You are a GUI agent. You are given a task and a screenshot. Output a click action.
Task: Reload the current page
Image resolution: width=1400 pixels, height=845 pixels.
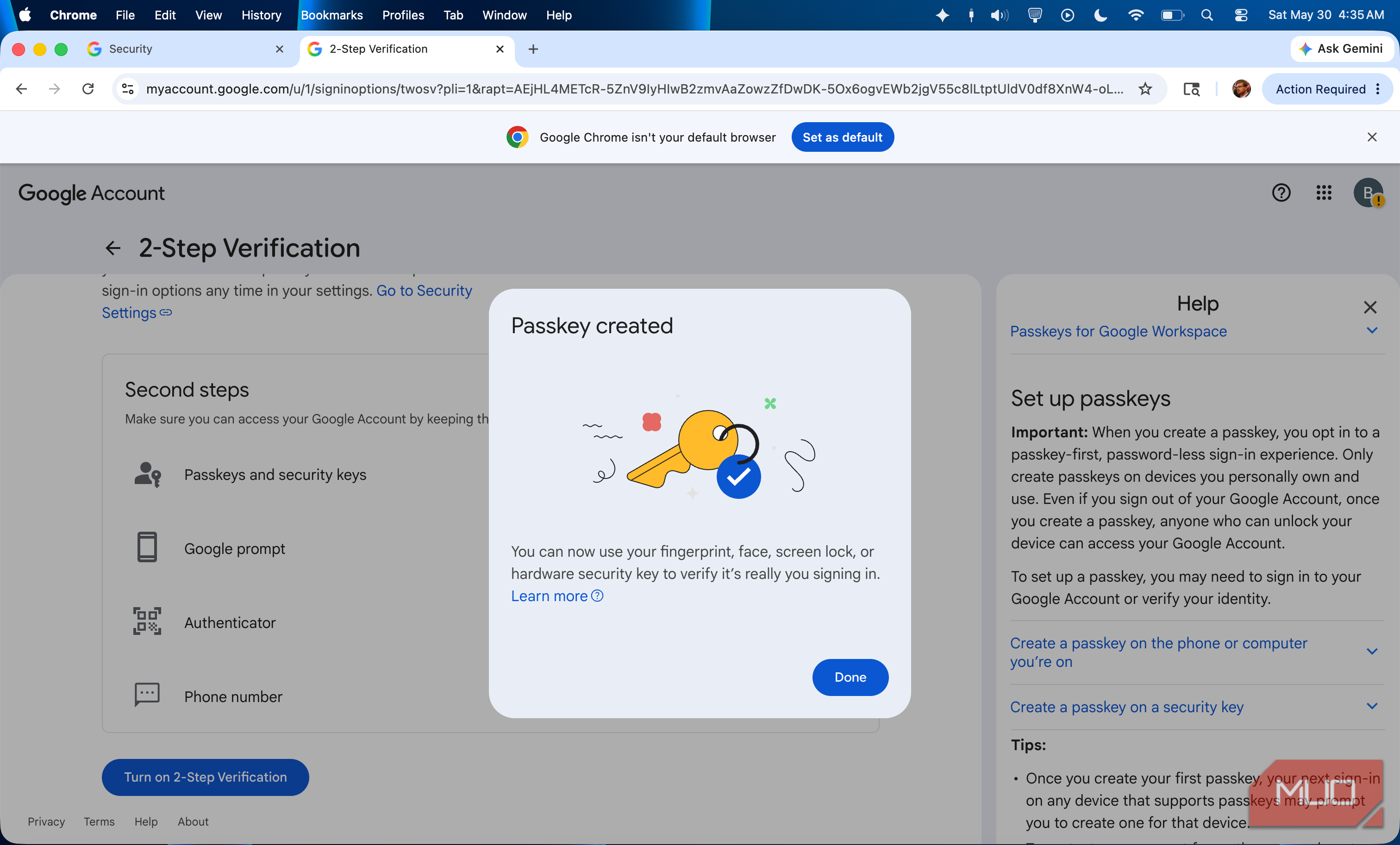click(x=88, y=89)
